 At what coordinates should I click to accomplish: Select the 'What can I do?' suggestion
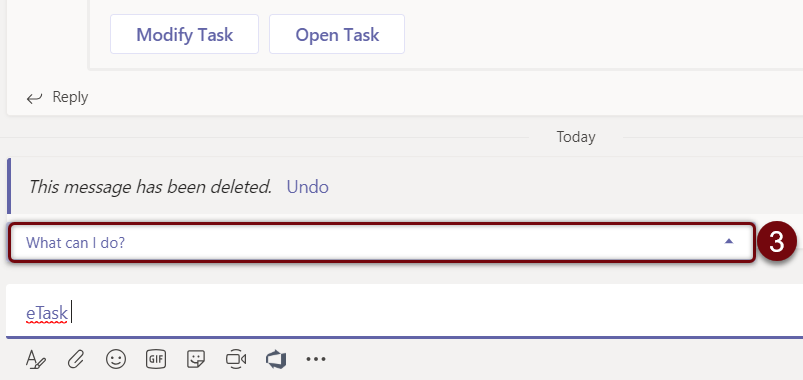pyautogui.click(x=382, y=242)
